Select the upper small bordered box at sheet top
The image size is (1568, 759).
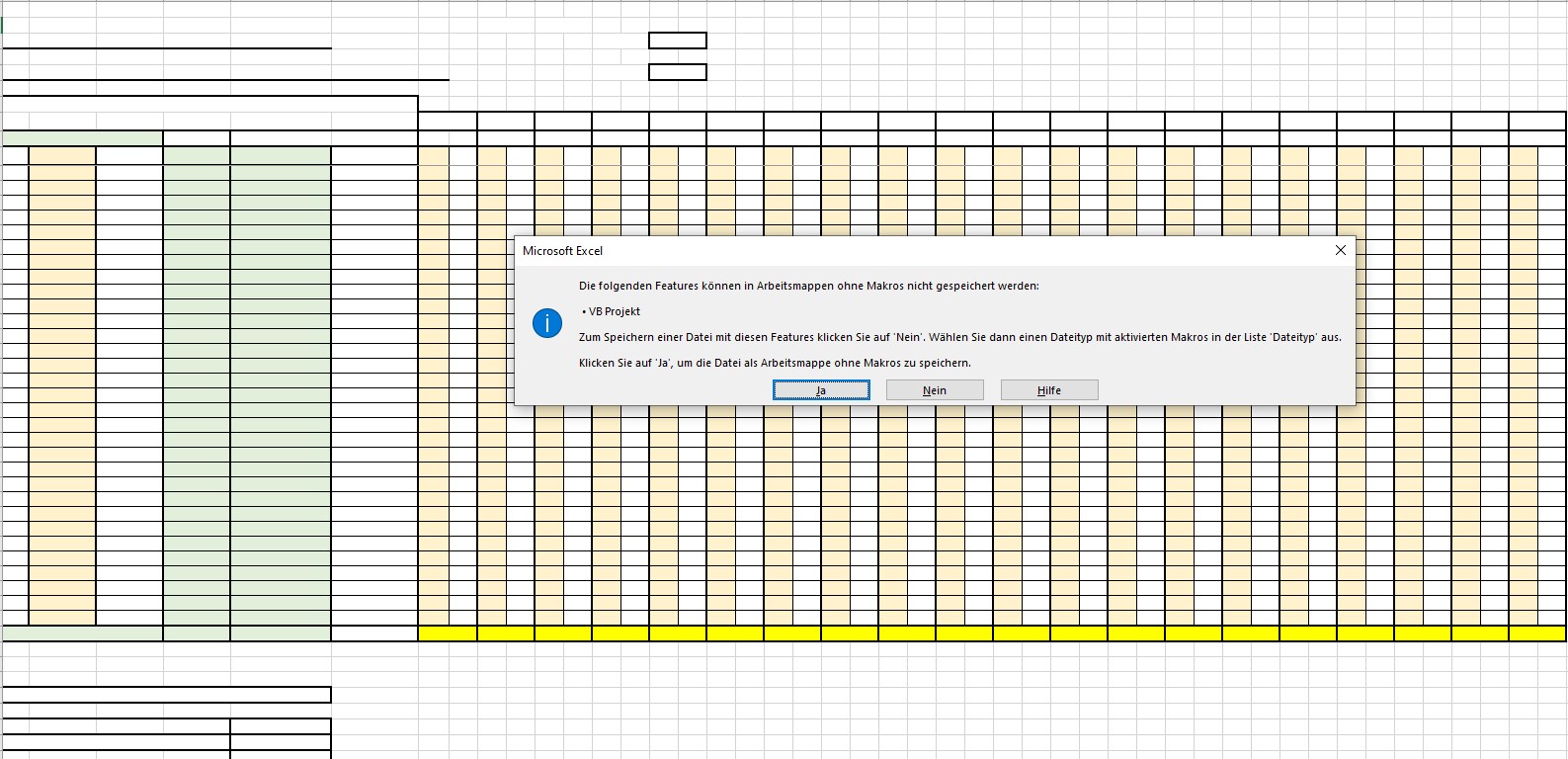[x=678, y=41]
